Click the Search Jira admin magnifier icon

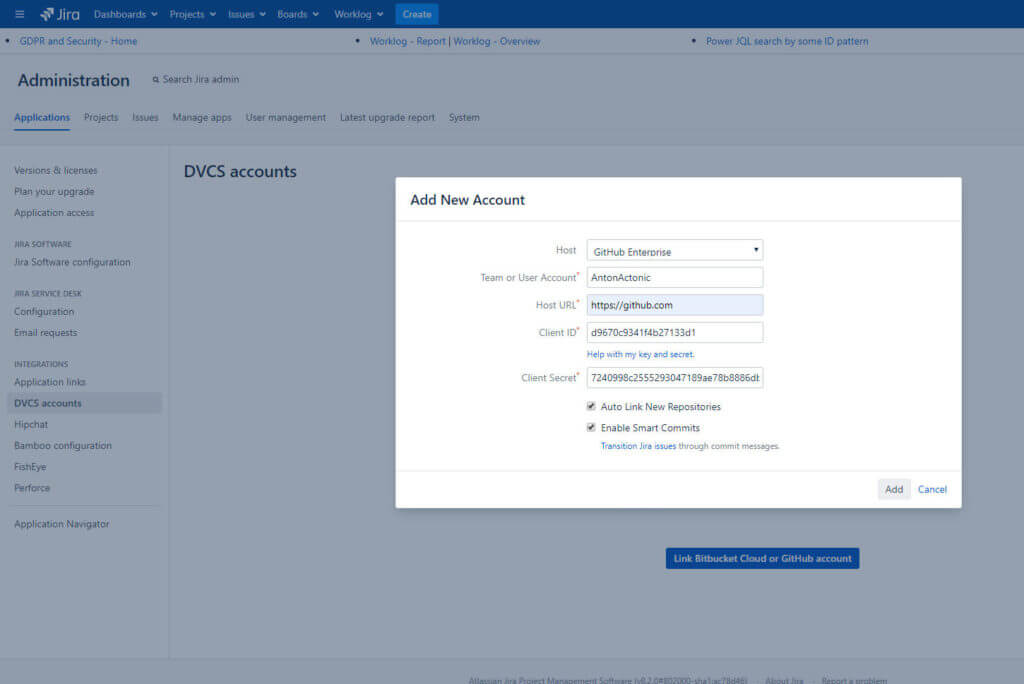click(155, 80)
